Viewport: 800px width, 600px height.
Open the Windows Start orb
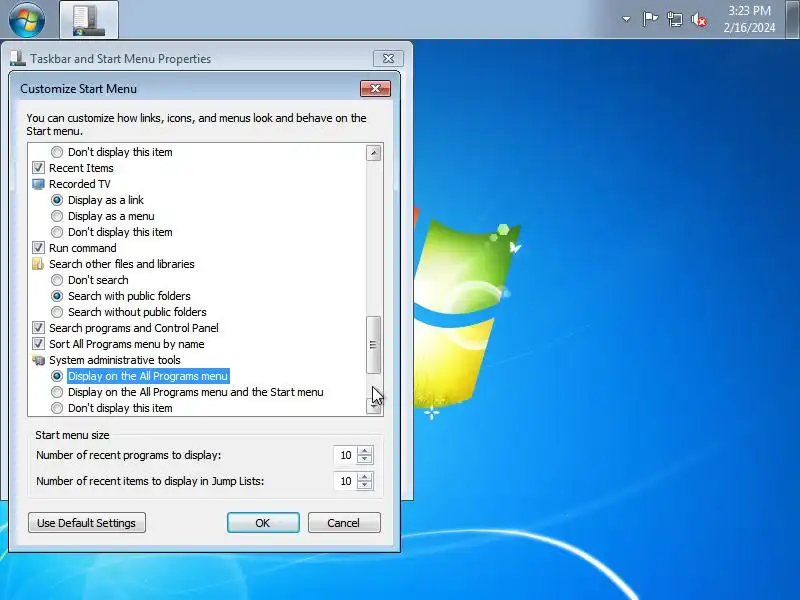coord(27,19)
